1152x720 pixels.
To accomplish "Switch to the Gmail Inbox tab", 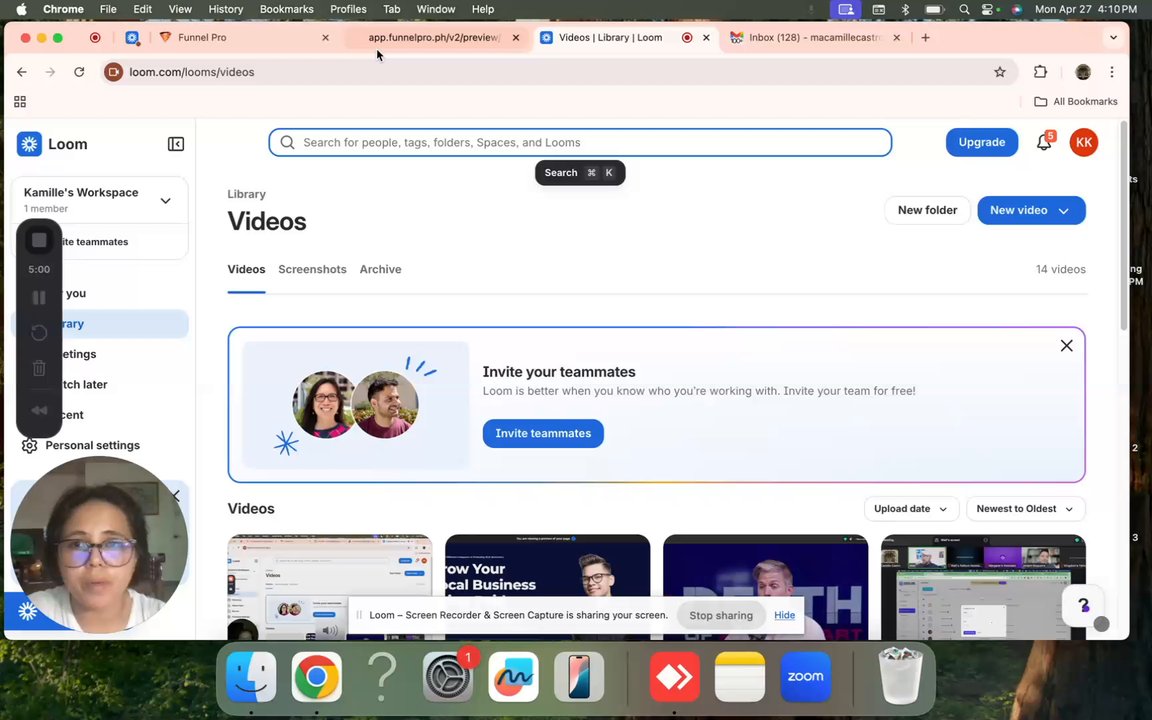I will 814,37.
